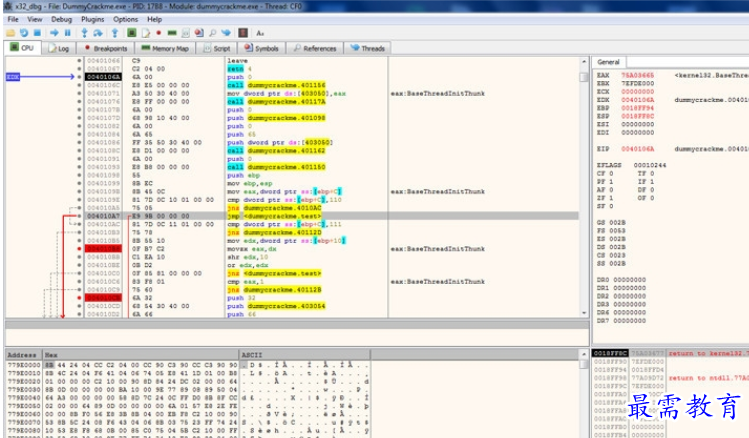Click the red Breakpoints toolbar icon
The height and width of the screenshot is (438, 749).
click(159, 33)
